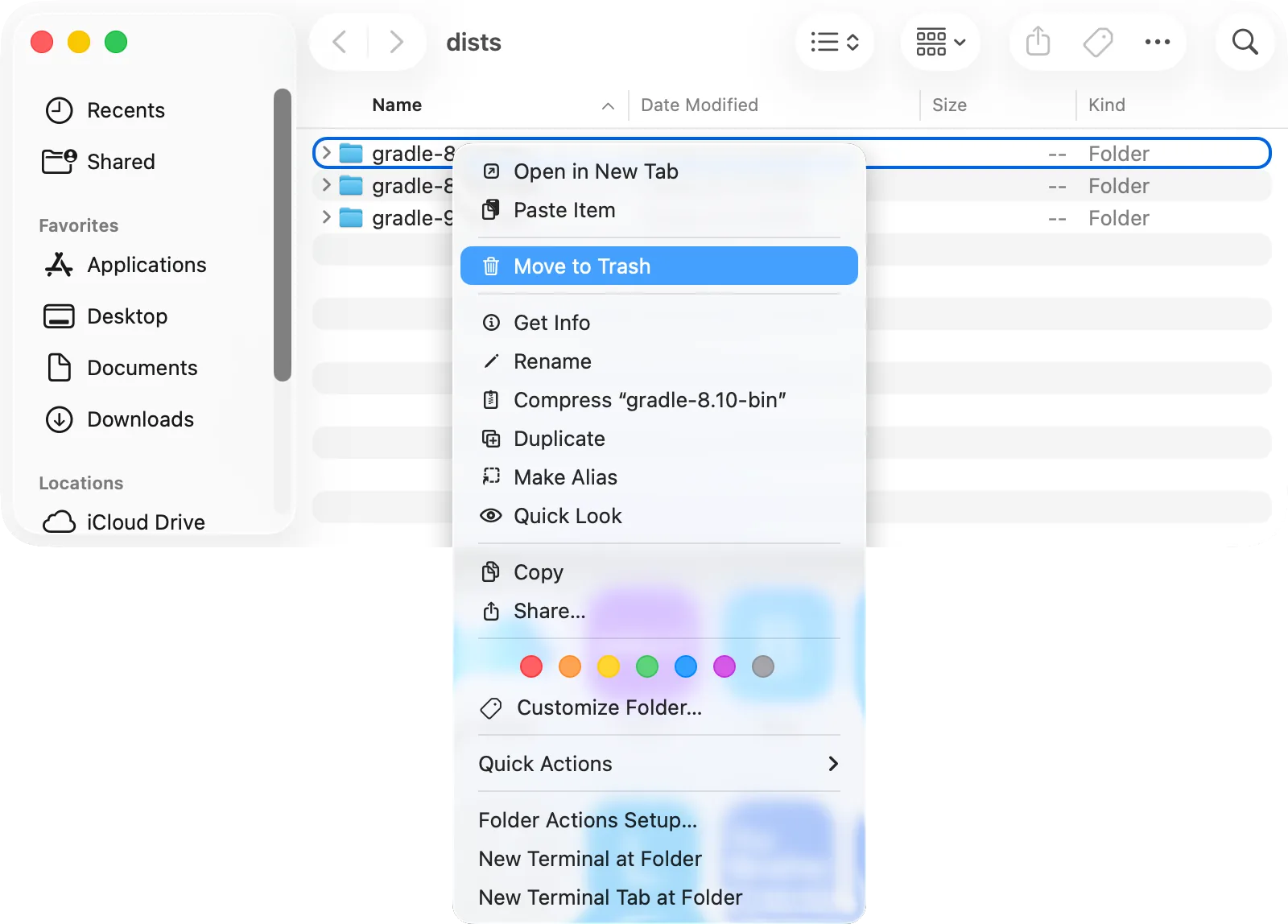The width and height of the screenshot is (1288, 924).
Task: Click the Search magnifier icon
Action: coord(1245,42)
